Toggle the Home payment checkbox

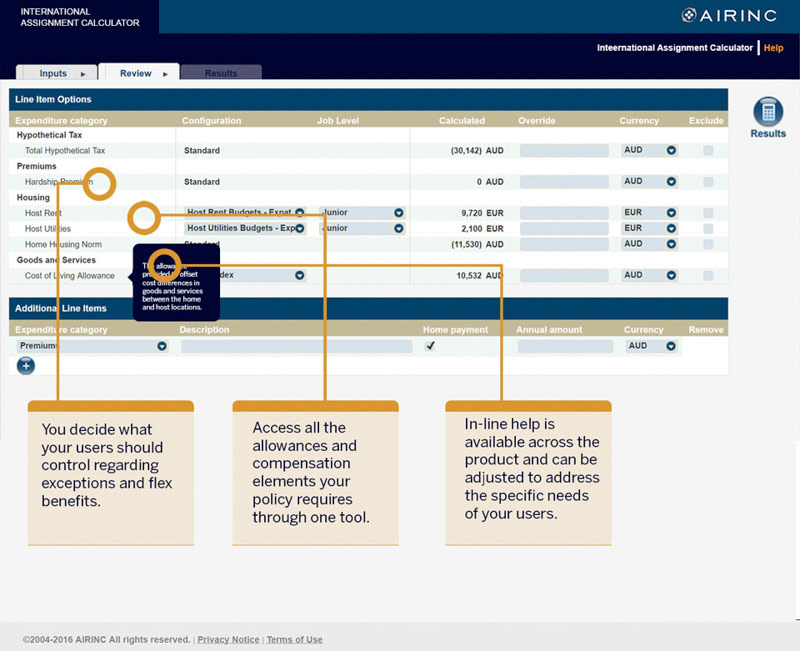click(430, 346)
